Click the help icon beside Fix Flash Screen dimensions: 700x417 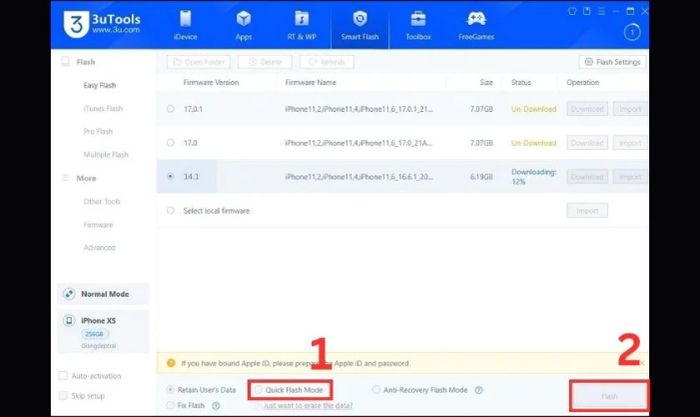(216, 405)
